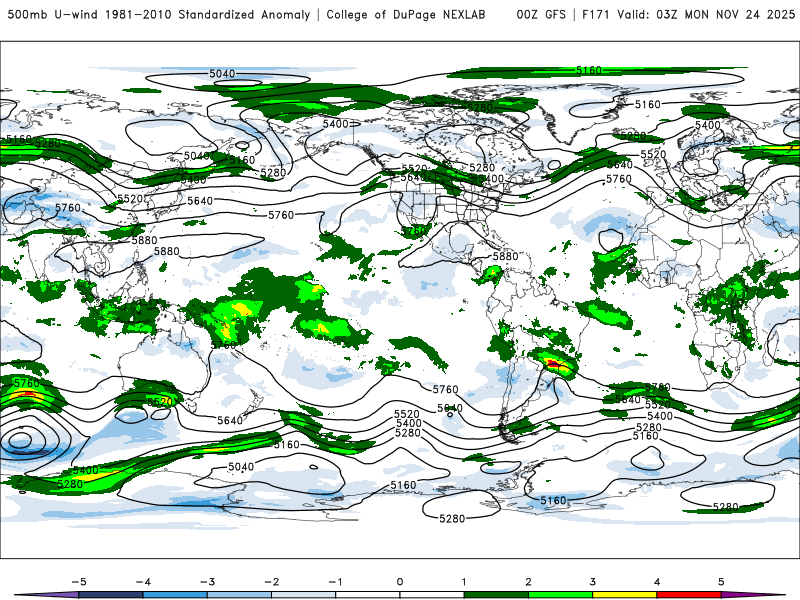Click the legend tick label "5"
Viewport: 800px width, 600px height.
pos(721,582)
